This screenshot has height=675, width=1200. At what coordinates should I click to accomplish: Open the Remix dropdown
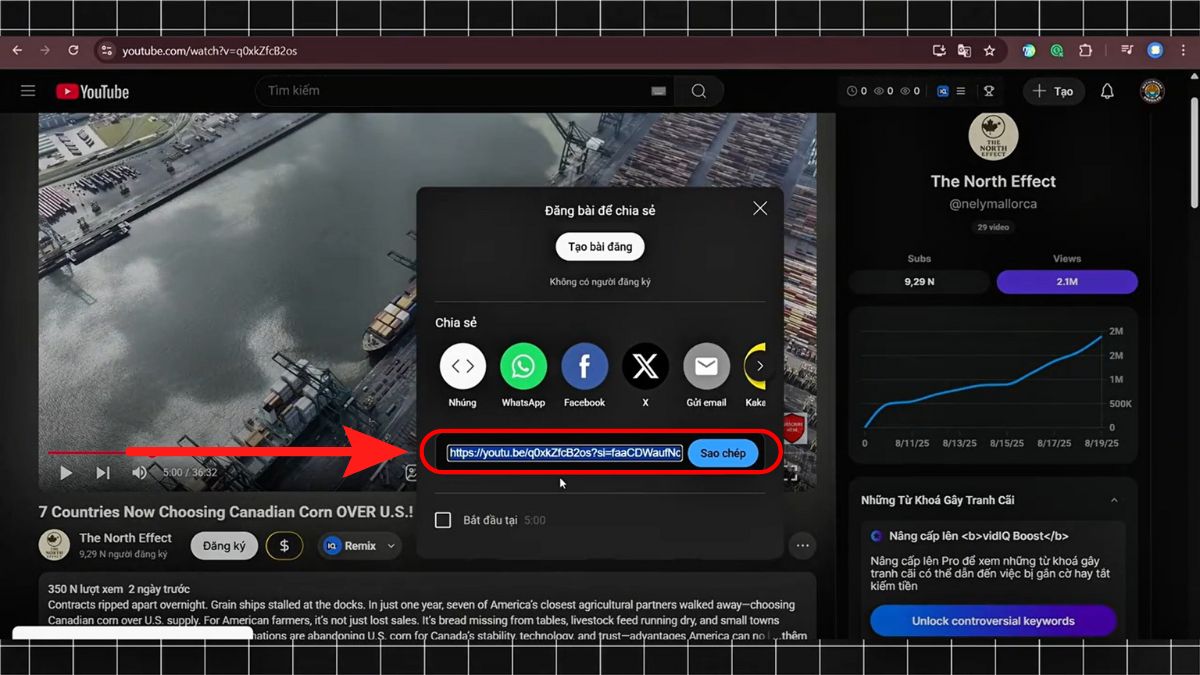359,546
